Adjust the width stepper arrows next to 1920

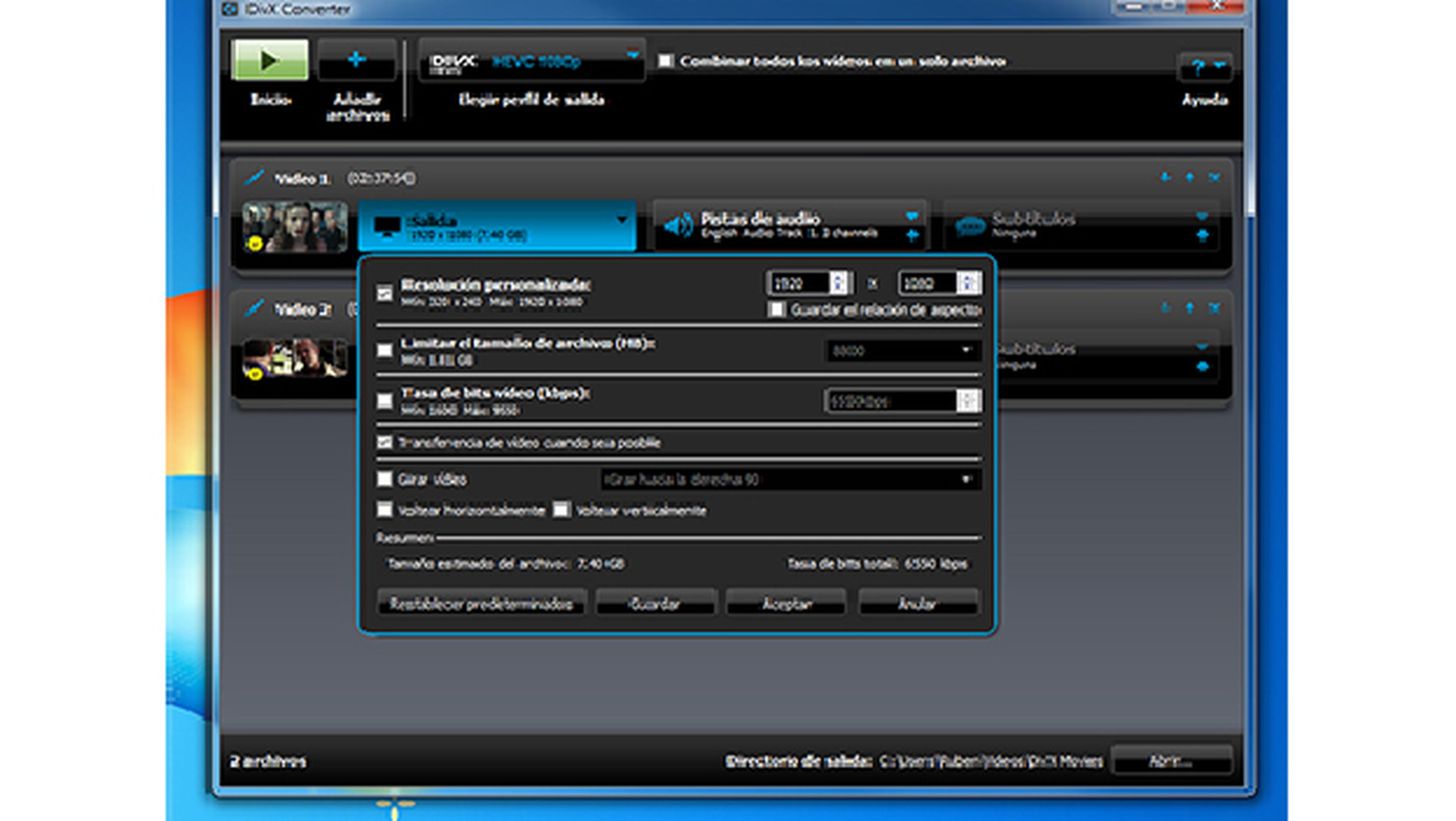click(839, 283)
